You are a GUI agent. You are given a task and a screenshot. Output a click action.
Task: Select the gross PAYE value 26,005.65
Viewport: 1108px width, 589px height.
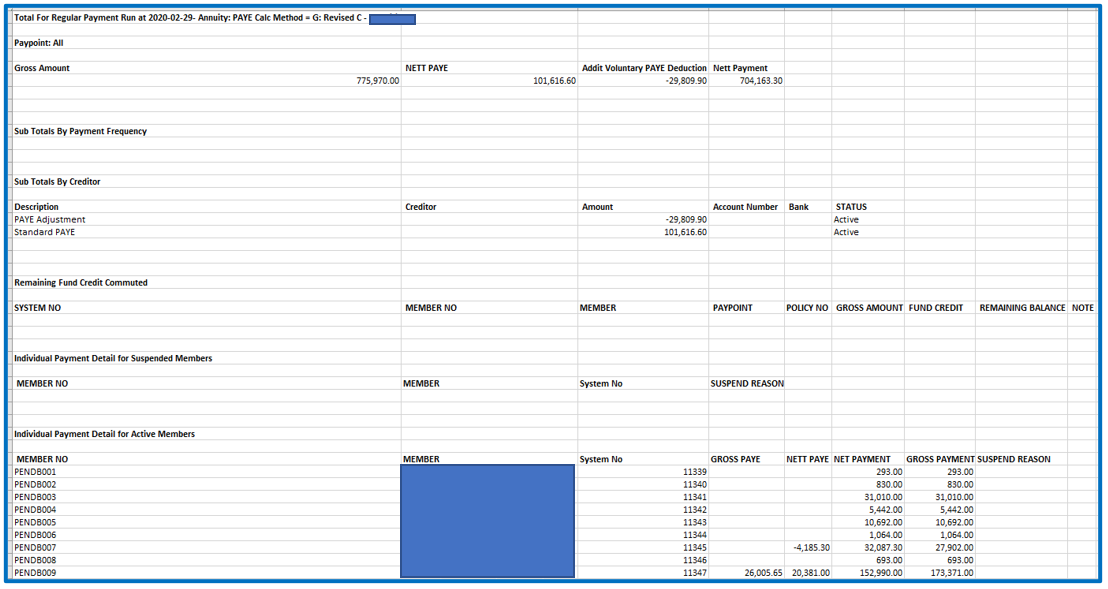coord(763,573)
